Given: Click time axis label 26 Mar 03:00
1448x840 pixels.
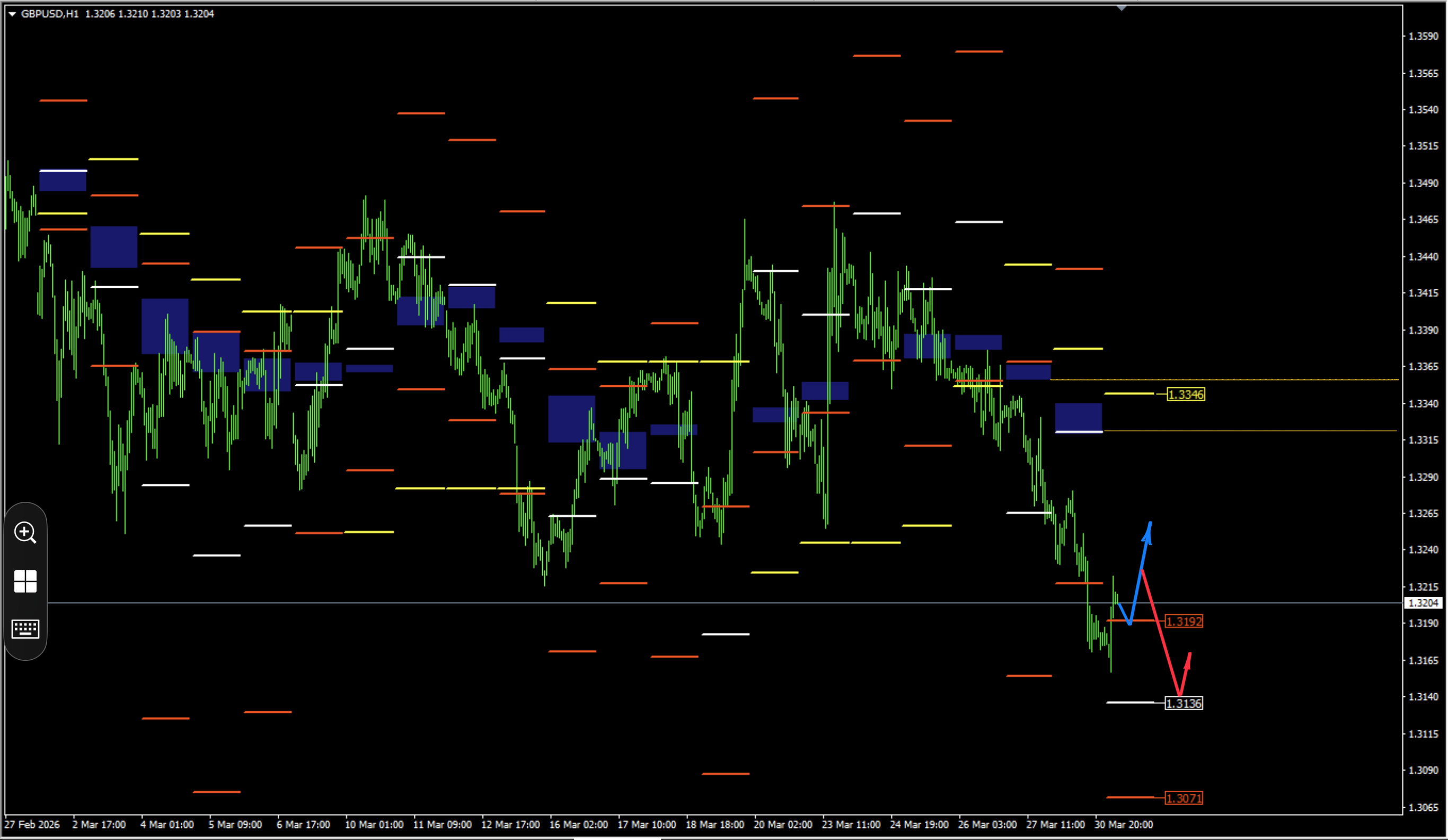Looking at the screenshot, I should (x=987, y=825).
